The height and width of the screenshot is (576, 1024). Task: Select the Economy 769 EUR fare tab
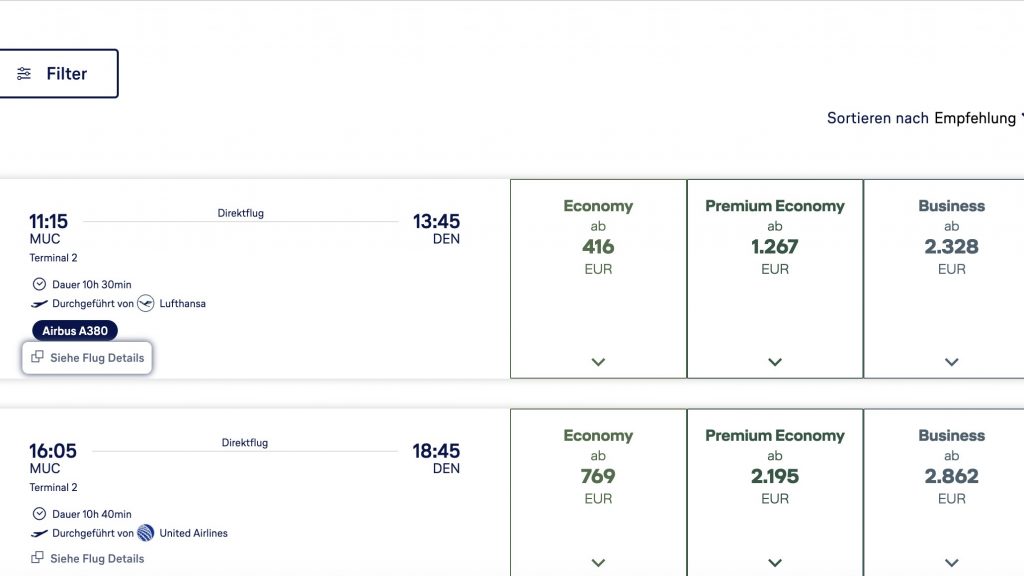[x=598, y=475]
